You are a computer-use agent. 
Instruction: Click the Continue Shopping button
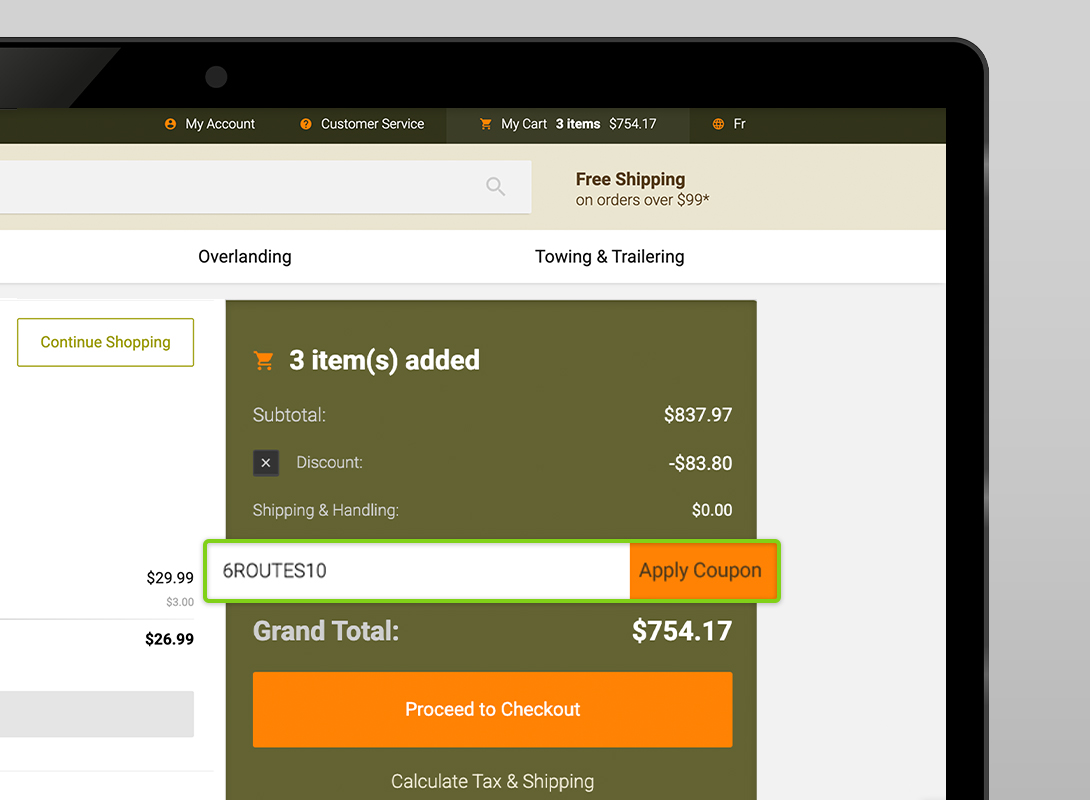pos(105,342)
